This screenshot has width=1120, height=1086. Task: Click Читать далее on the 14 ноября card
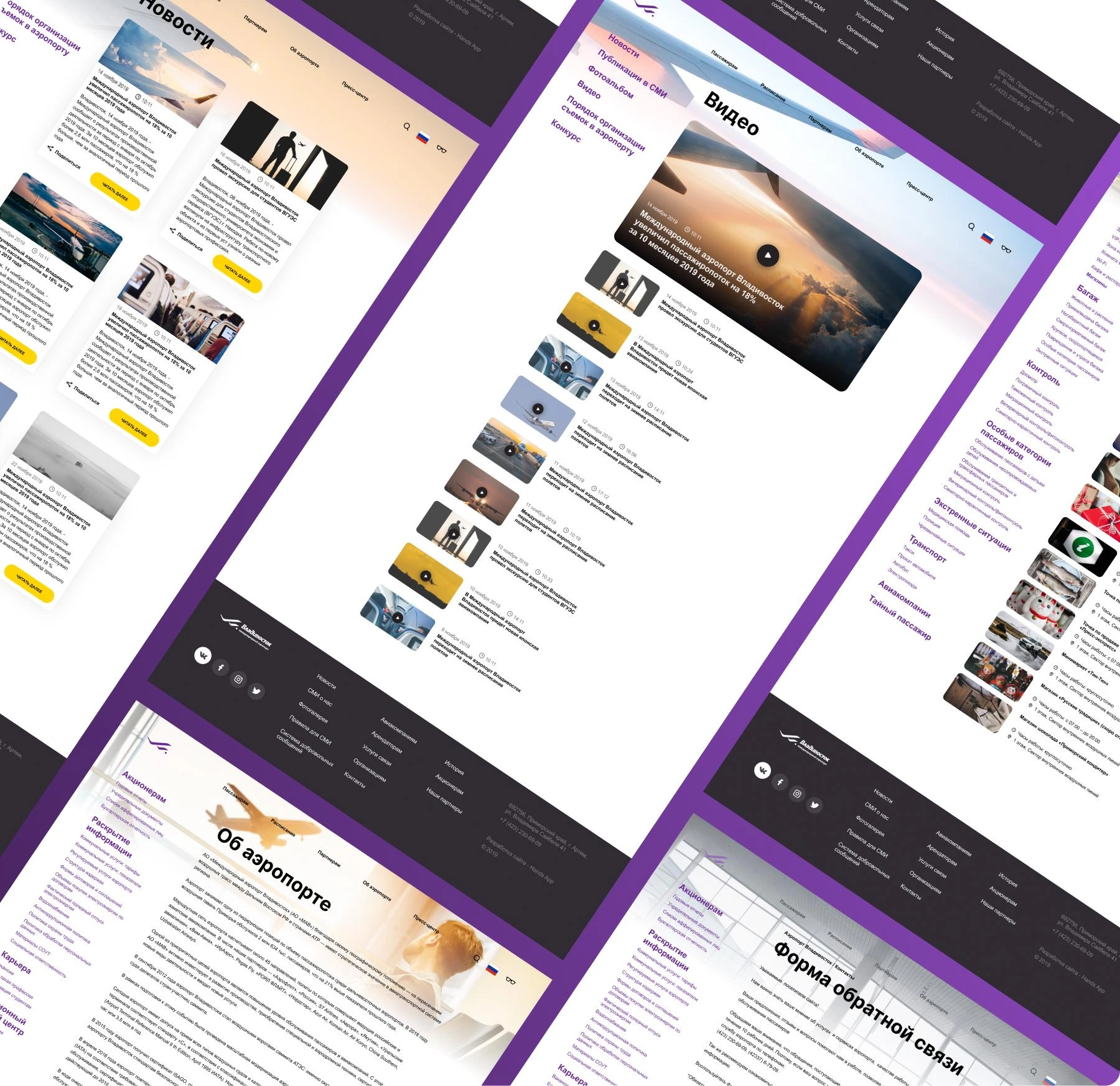[x=116, y=192]
